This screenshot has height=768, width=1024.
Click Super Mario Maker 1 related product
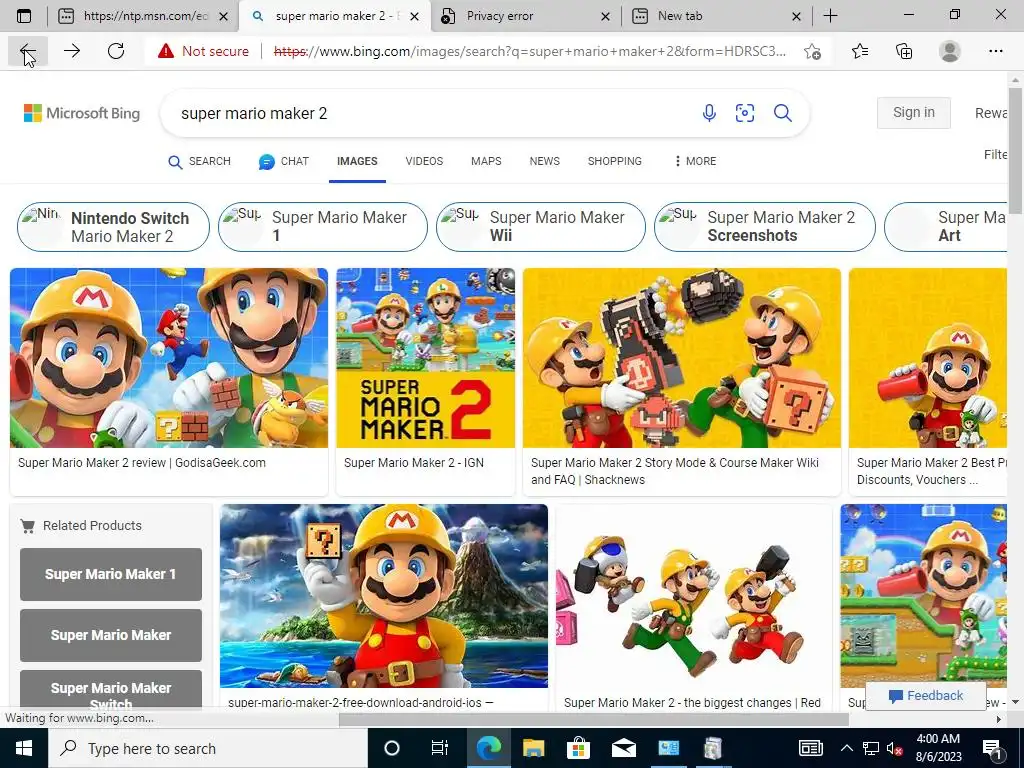tap(111, 574)
